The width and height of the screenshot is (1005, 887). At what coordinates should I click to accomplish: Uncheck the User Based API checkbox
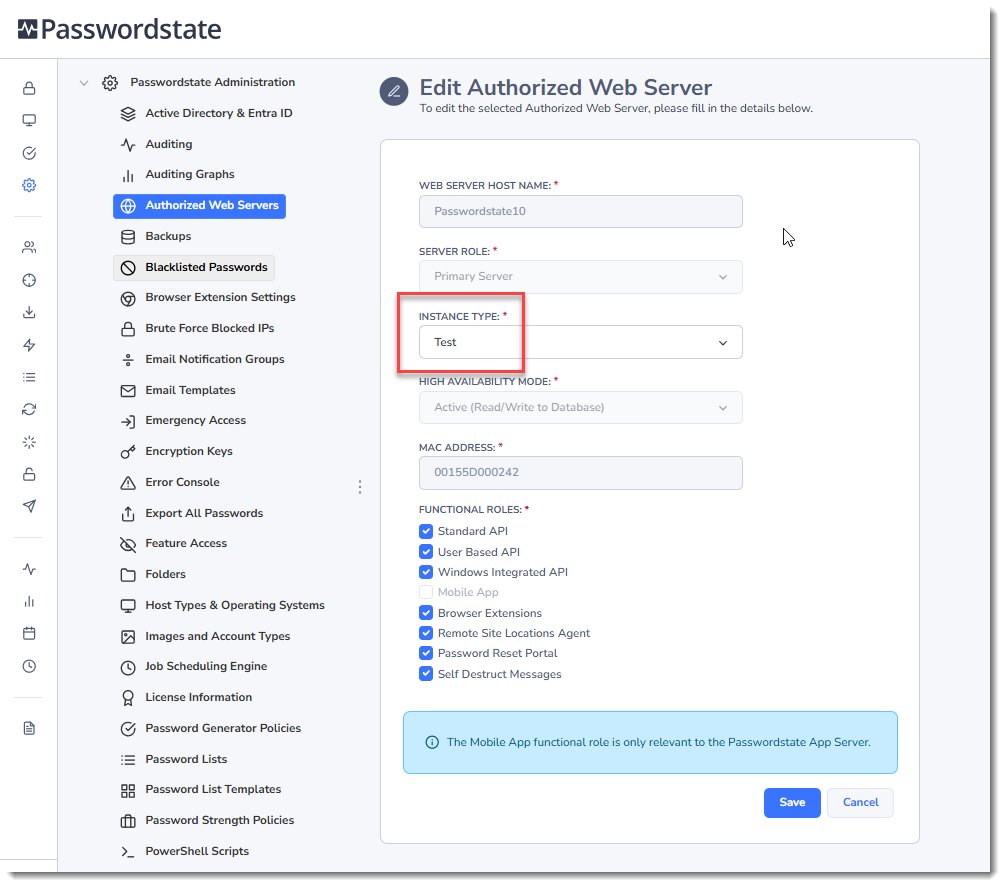point(426,552)
